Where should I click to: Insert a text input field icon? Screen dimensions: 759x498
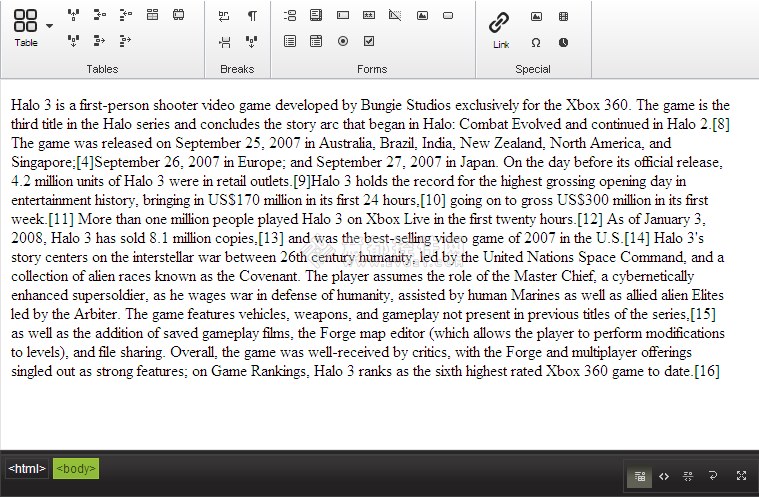pyautogui.click(x=343, y=15)
